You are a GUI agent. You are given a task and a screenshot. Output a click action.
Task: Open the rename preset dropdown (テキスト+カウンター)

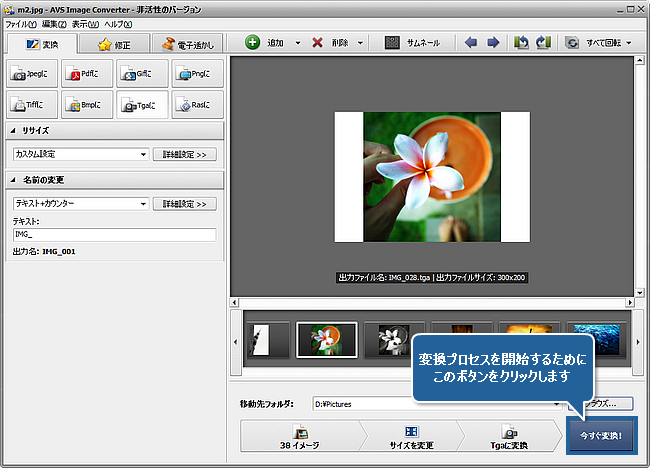pyautogui.click(x=80, y=203)
